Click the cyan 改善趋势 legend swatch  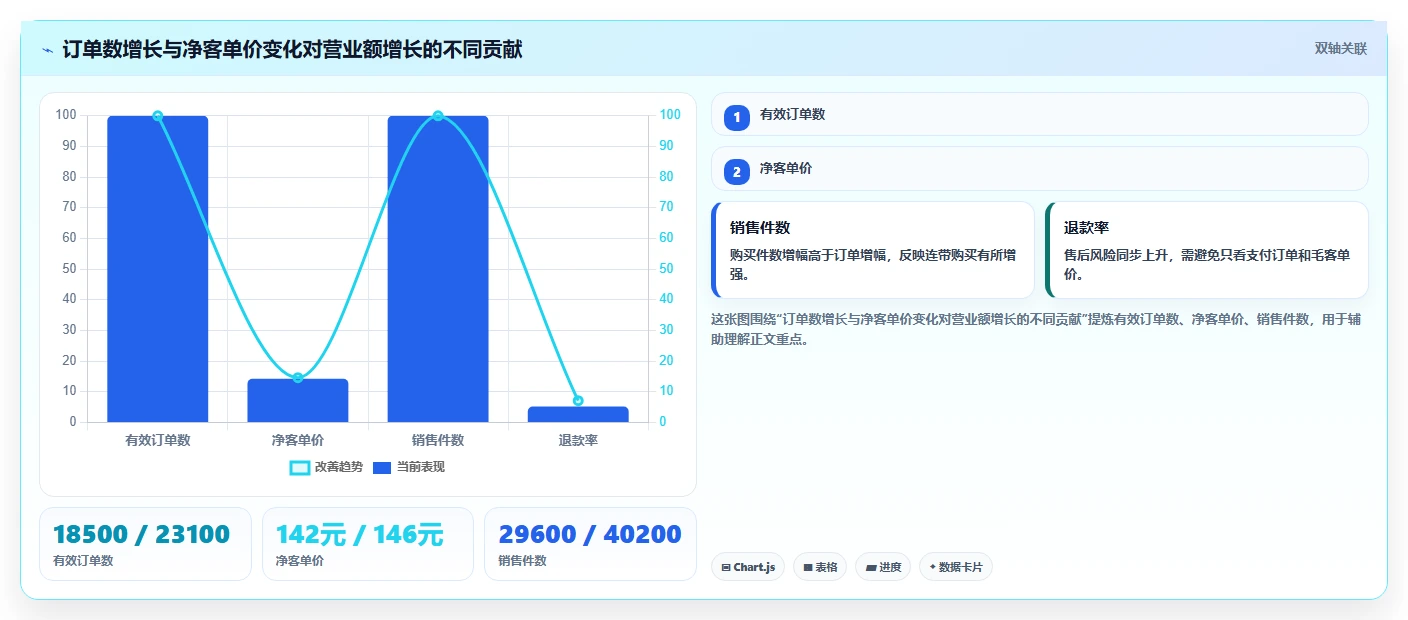pyautogui.click(x=299, y=468)
